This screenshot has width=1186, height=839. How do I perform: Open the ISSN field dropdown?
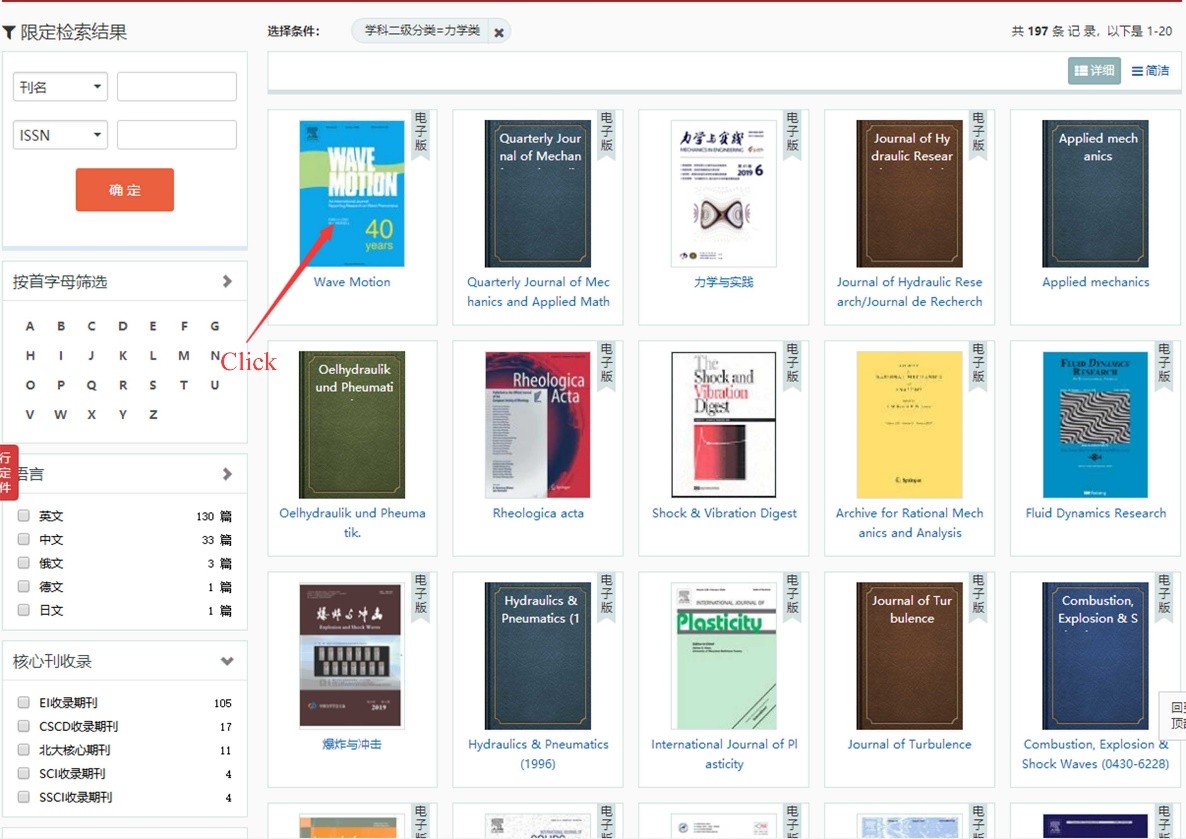[x=60, y=135]
